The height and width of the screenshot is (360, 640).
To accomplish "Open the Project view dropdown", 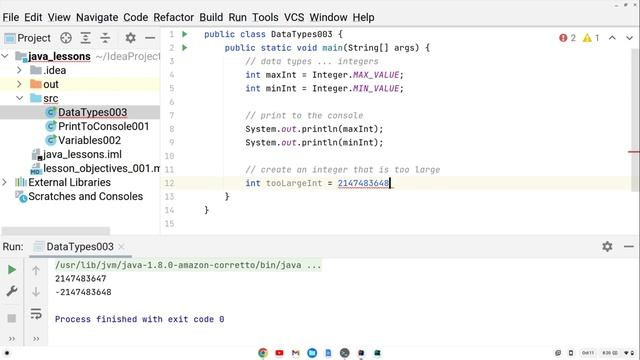I will (x=27, y=38).
